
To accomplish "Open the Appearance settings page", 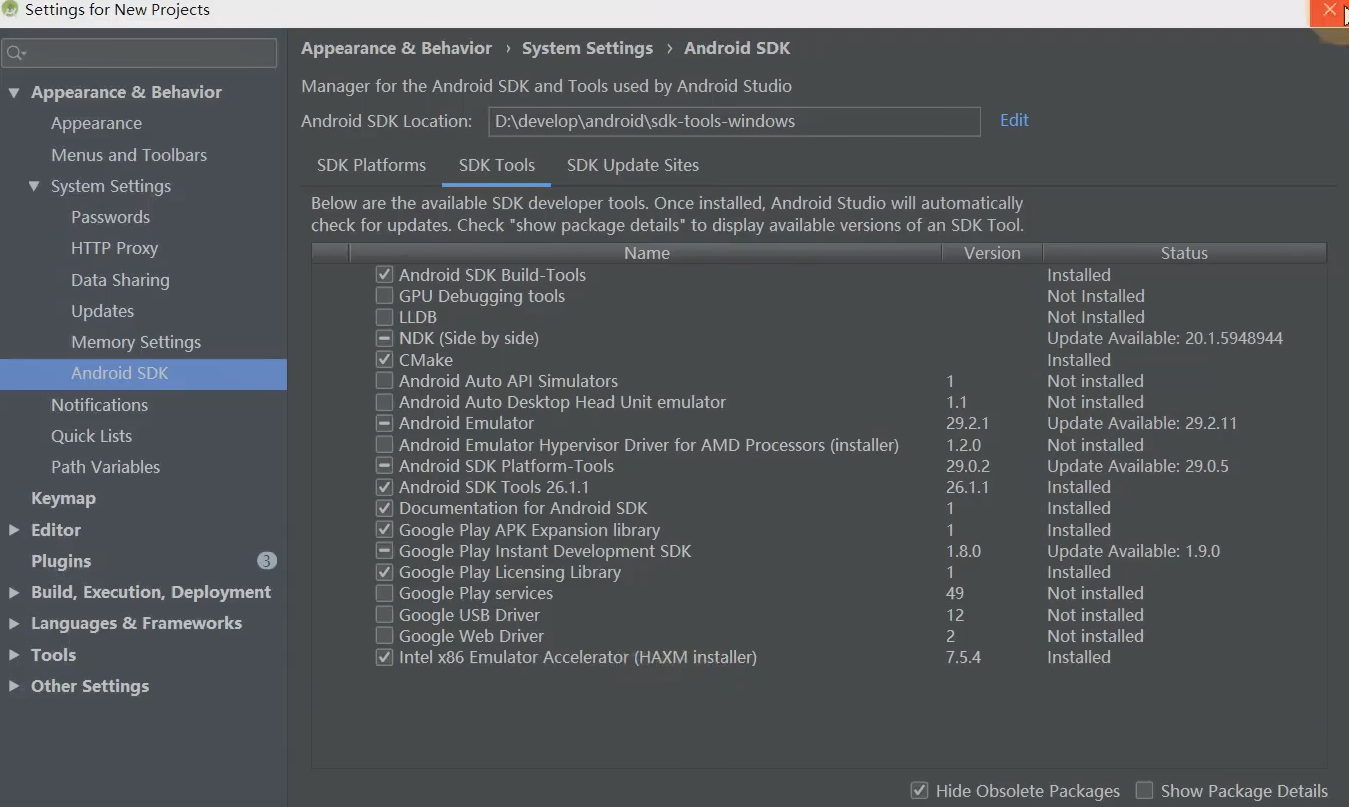I will (96, 123).
